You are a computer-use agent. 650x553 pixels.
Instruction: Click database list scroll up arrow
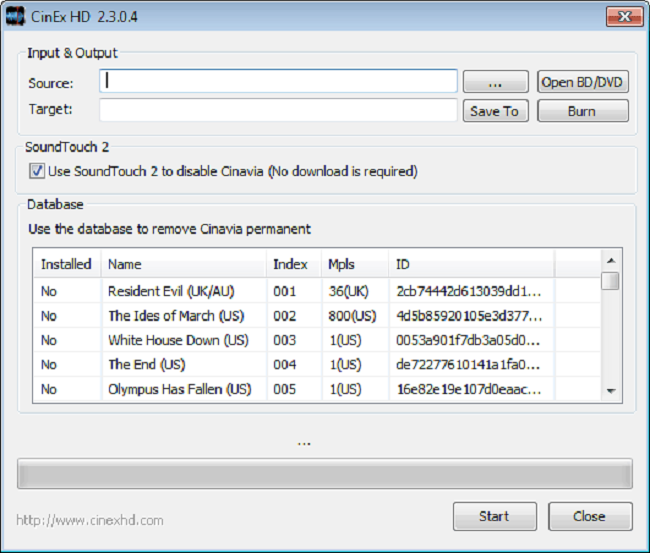pos(611,260)
